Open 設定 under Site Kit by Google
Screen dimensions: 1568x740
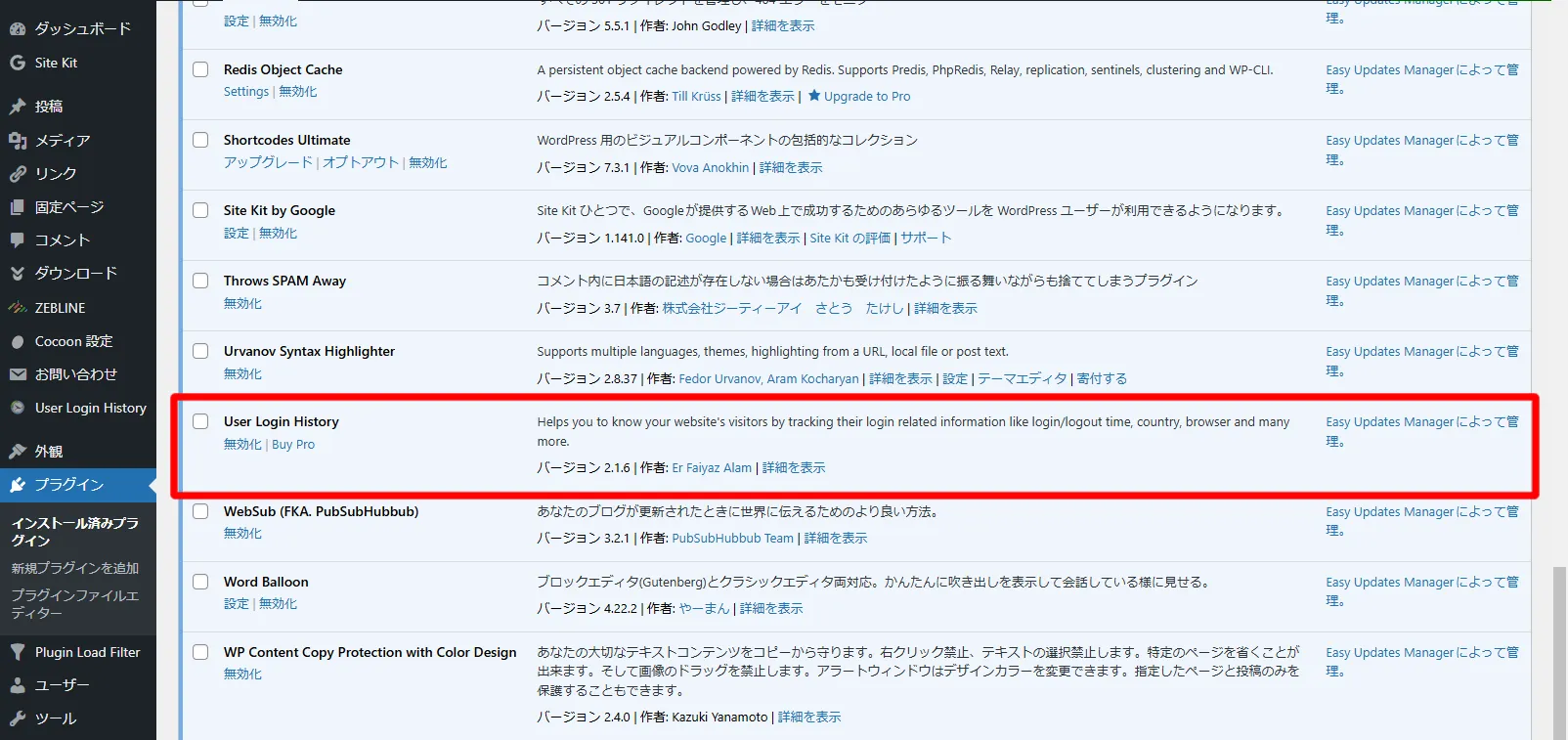[x=237, y=233]
